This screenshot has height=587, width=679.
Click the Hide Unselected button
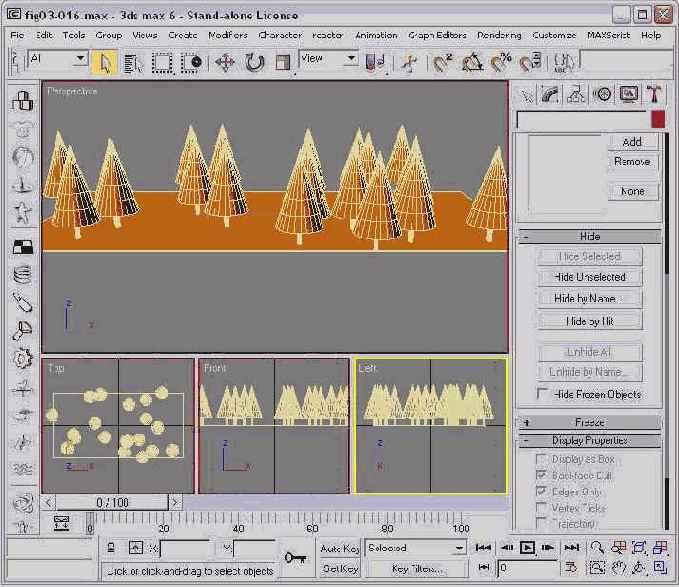click(590, 277)
